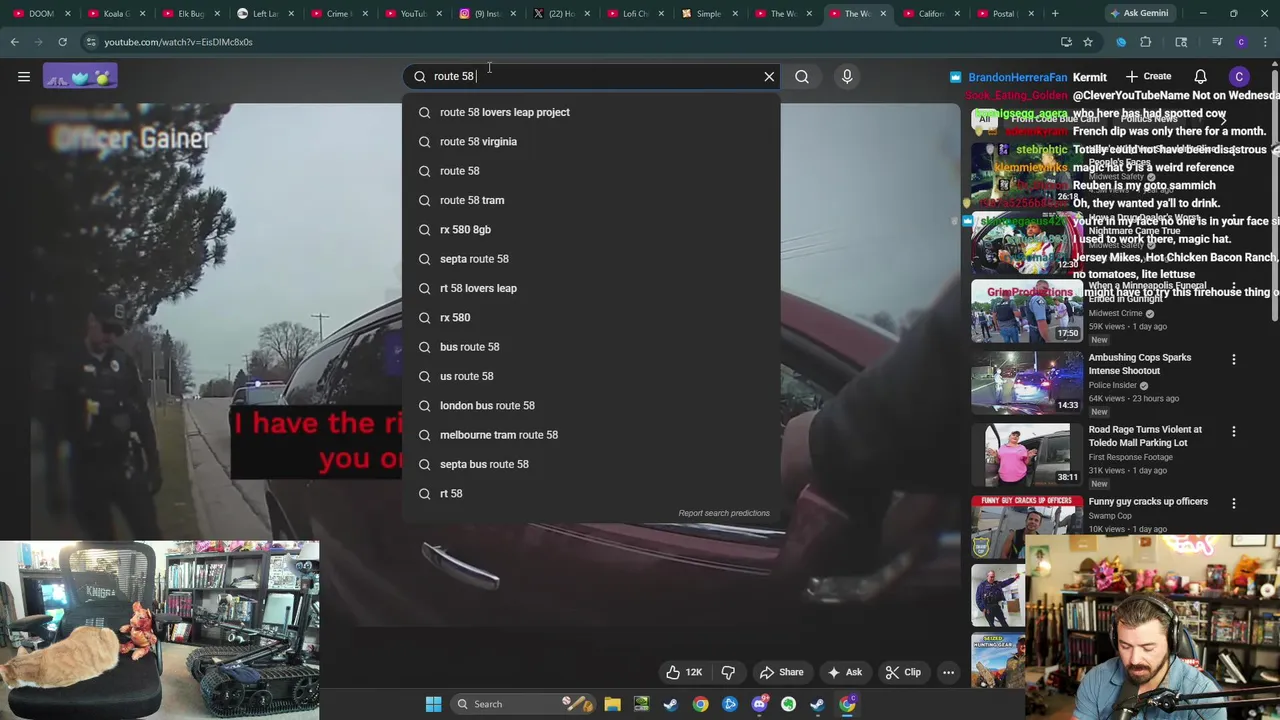Open the Windows Start menu
Screen dimensions: 1280x720
click(433, 704)
